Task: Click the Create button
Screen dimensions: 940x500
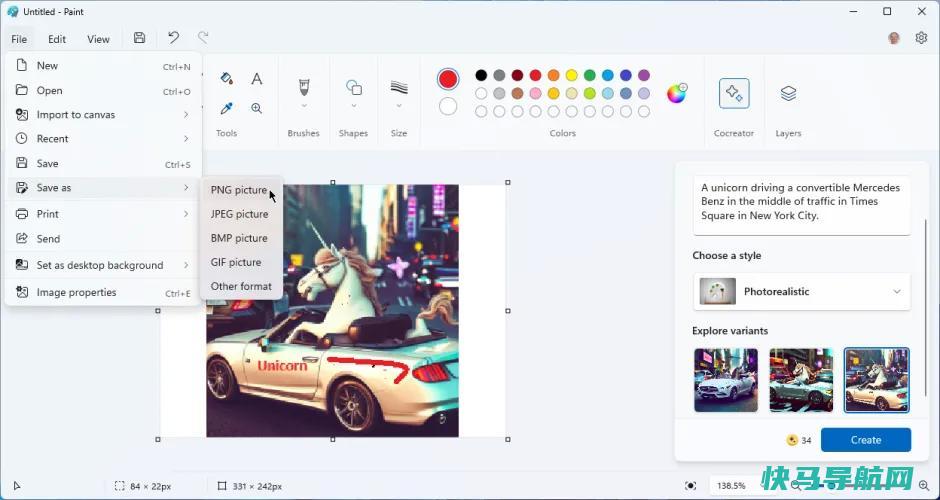Action: (866, 440)
